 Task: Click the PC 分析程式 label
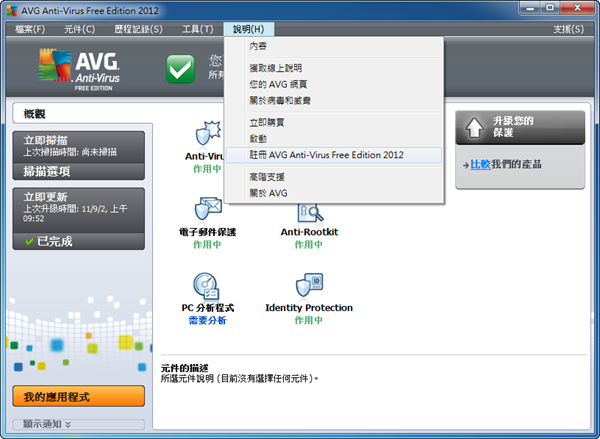(x=207, y=308)
